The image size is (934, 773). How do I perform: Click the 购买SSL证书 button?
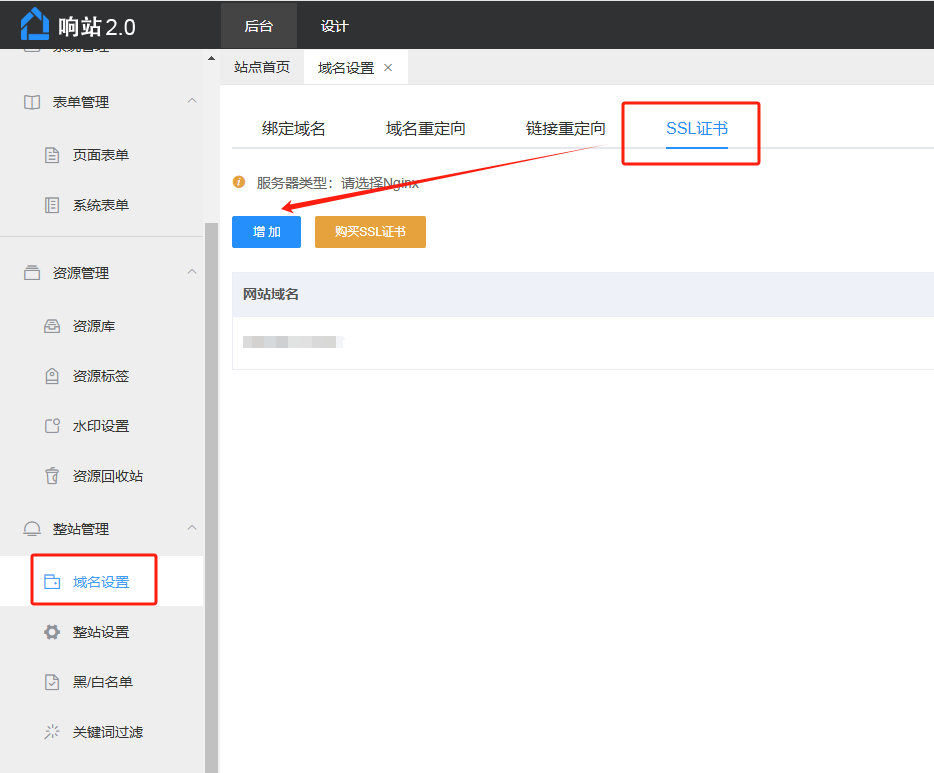coord(370,232)
